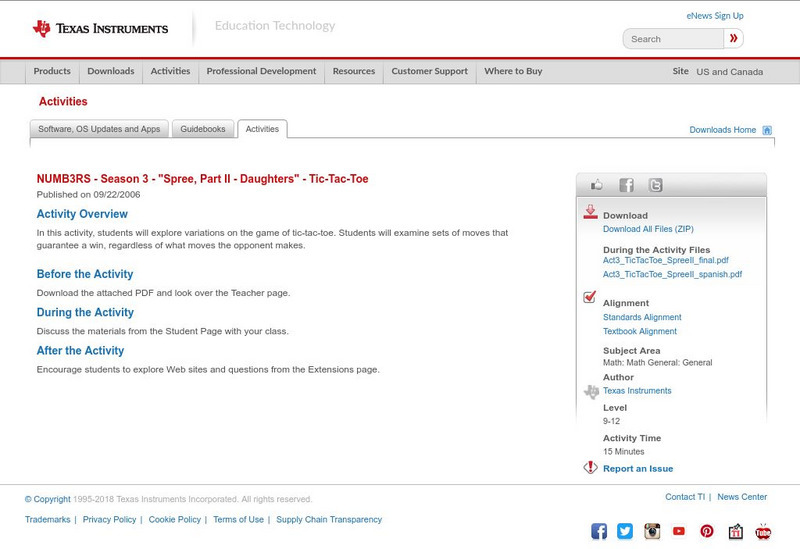Submit search with the red arrow button

click(x=733, y=38)
